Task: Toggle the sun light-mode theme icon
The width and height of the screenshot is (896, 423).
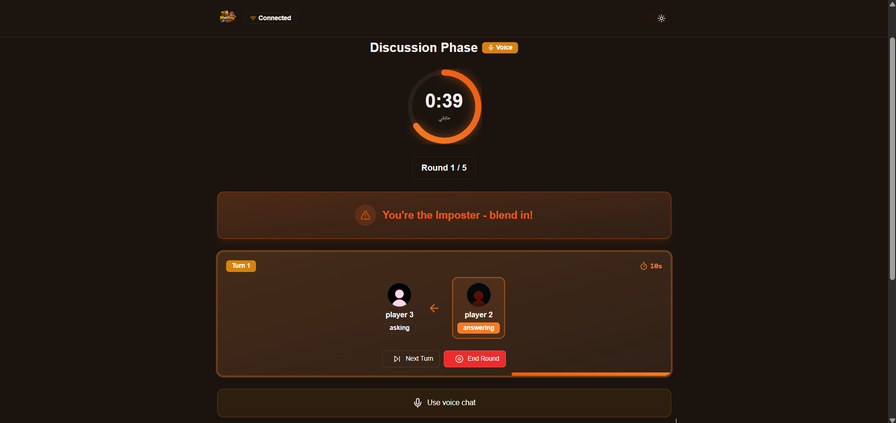Action: pyautogui.click(x=661, y=18)
